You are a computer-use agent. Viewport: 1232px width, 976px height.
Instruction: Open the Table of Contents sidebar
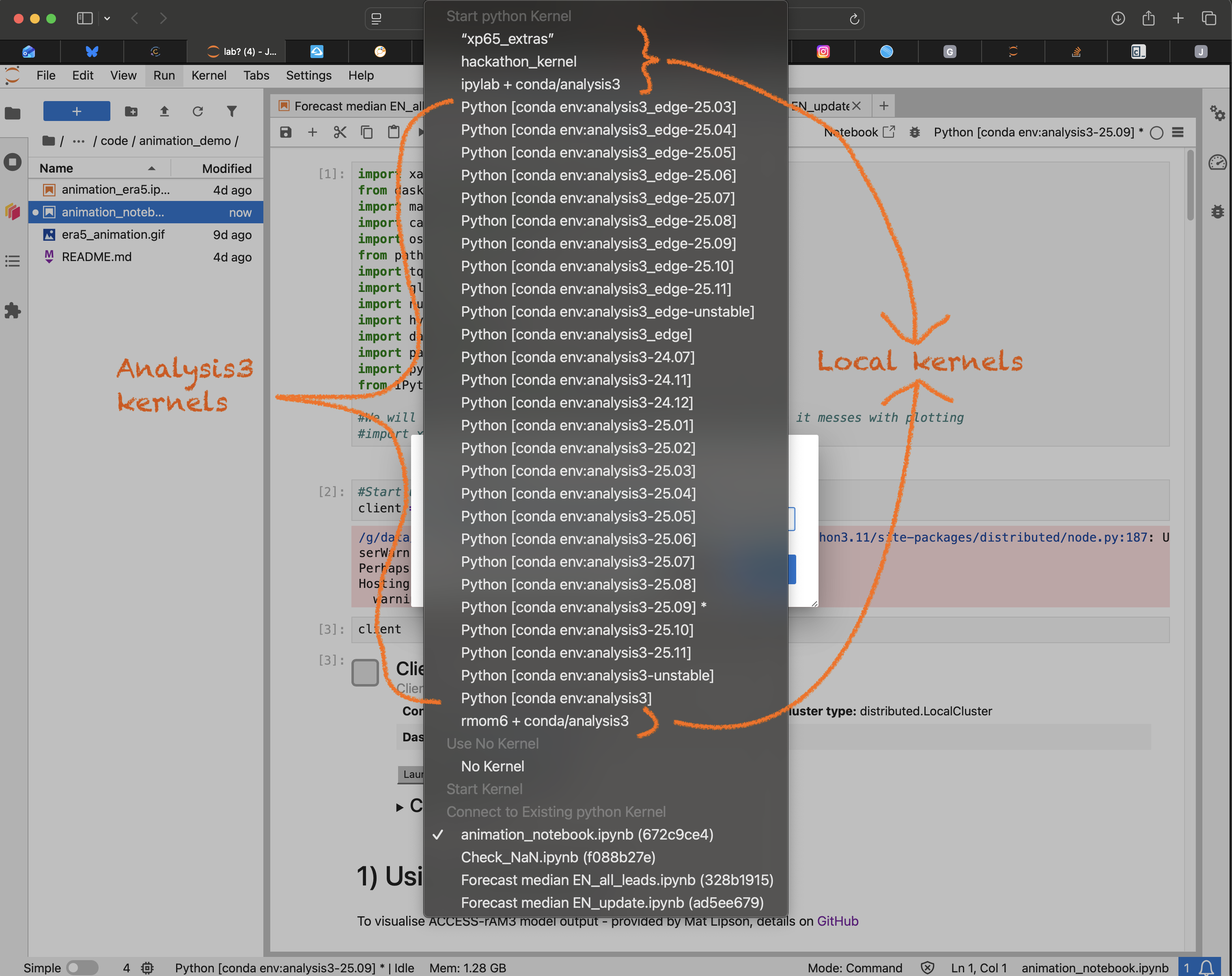point(13,261)
